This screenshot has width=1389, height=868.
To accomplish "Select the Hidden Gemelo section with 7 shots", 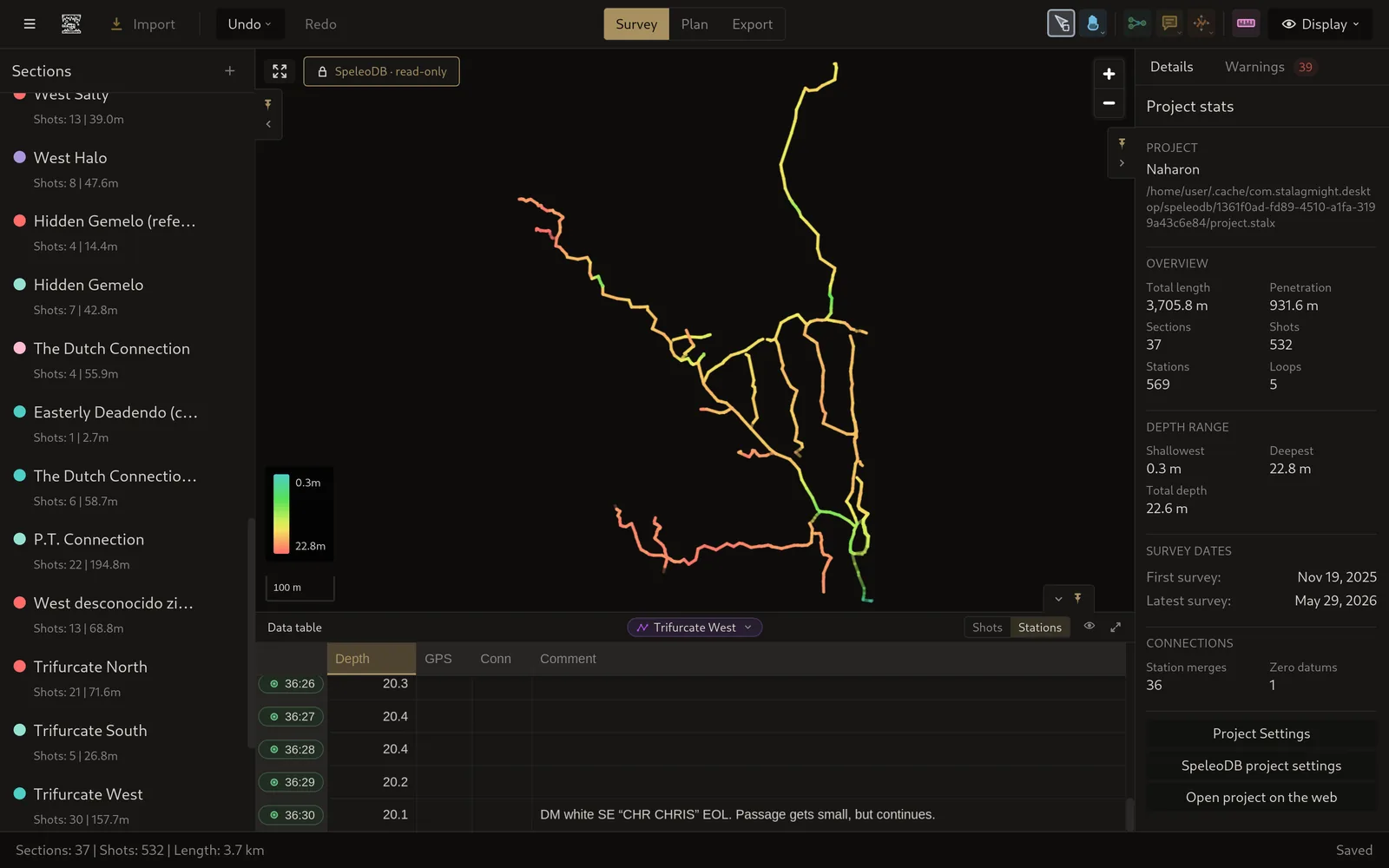I will click(124, 296).
